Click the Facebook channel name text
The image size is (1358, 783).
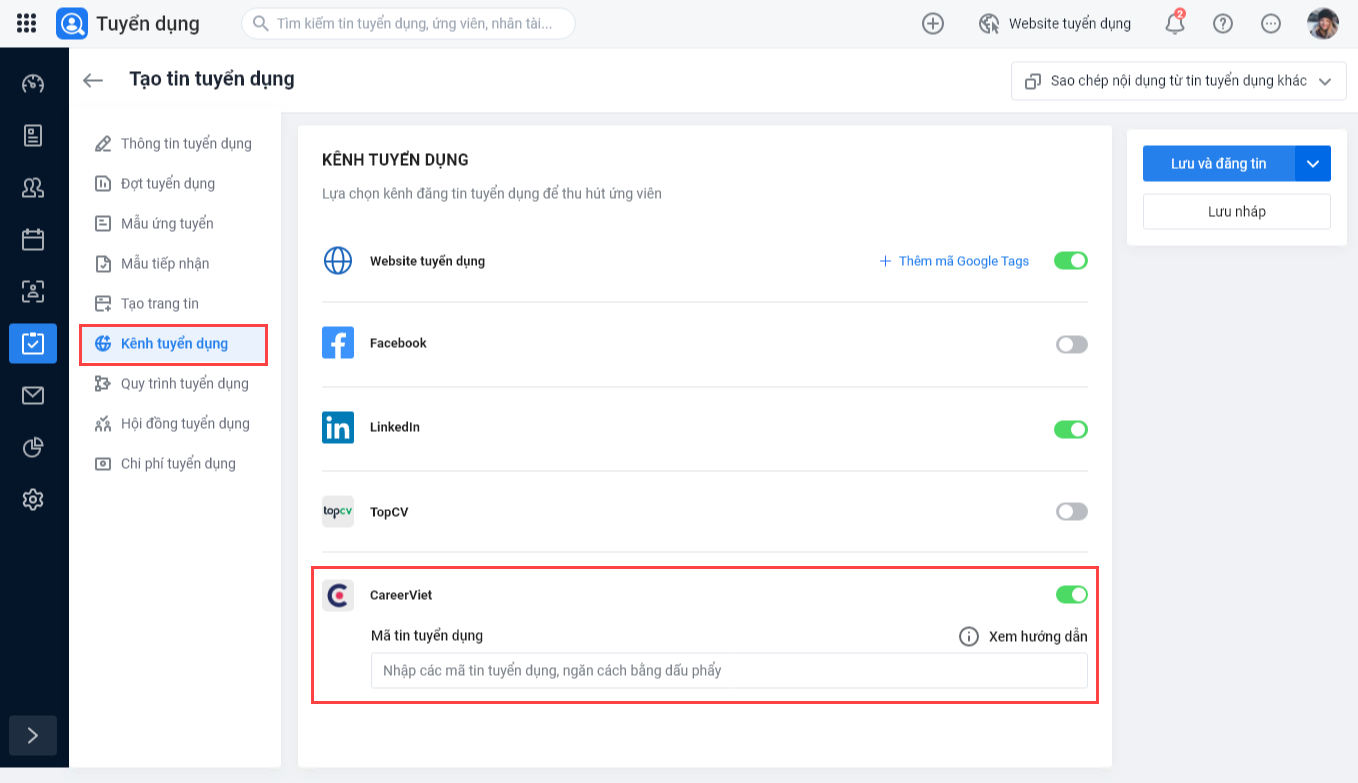[398, 343]
